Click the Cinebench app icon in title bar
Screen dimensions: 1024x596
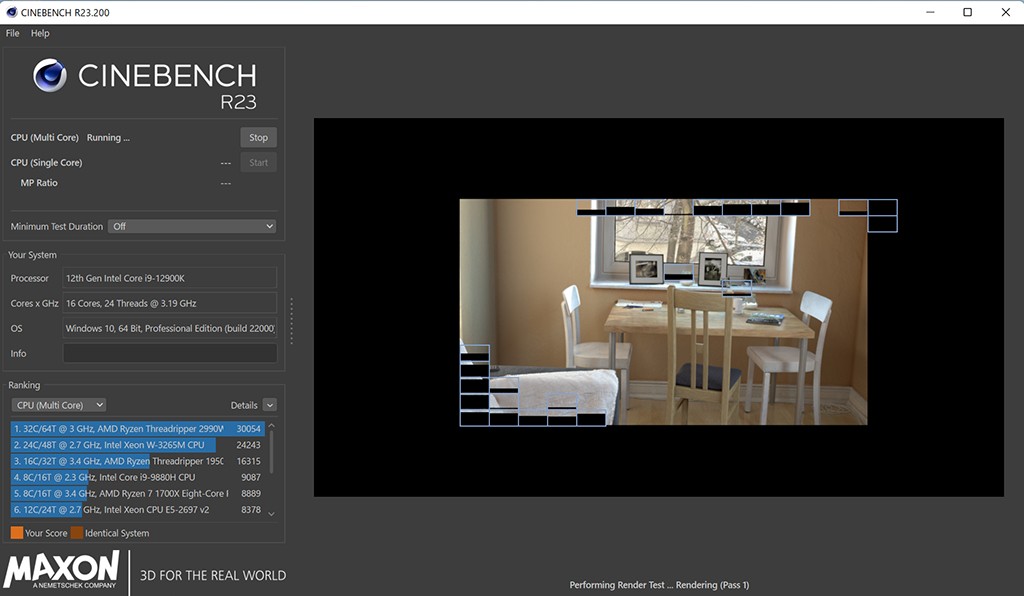coord(11,12)
